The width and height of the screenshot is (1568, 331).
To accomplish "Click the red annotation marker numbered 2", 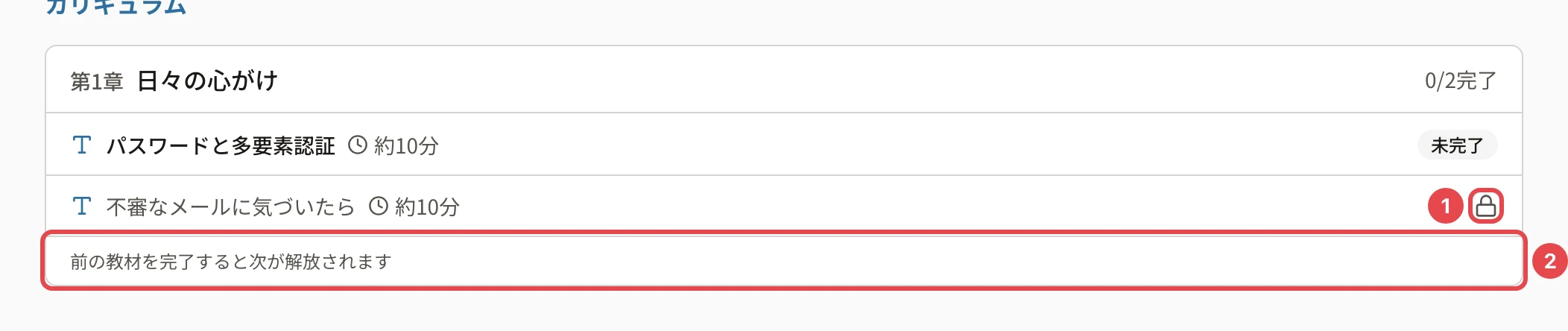I will click(1550, 261).
